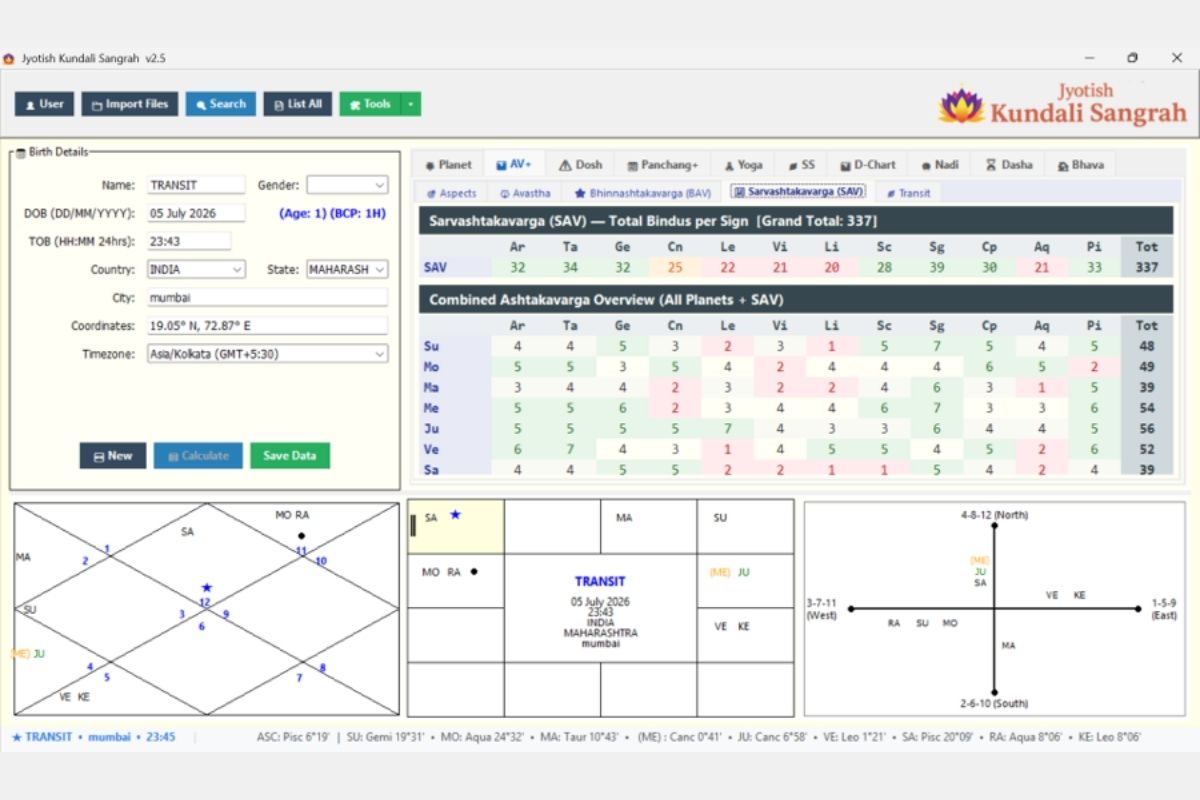Open the Transit subtab
The height and width of the screenshot is (800, 1200).
(x=908, y=192)
